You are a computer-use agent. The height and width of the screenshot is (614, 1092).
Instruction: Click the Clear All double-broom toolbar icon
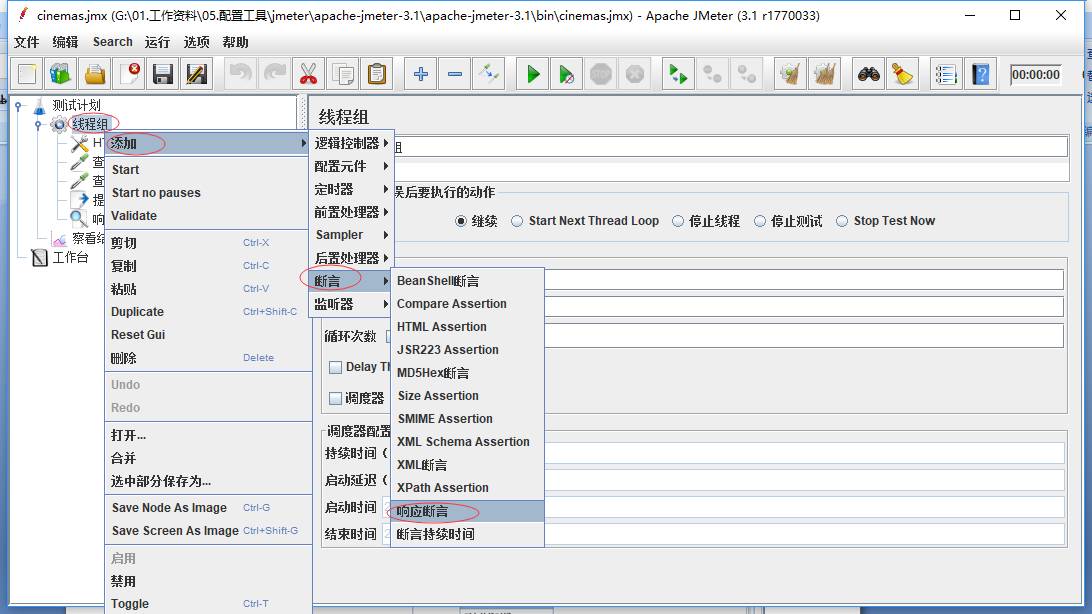pos(825,74)
